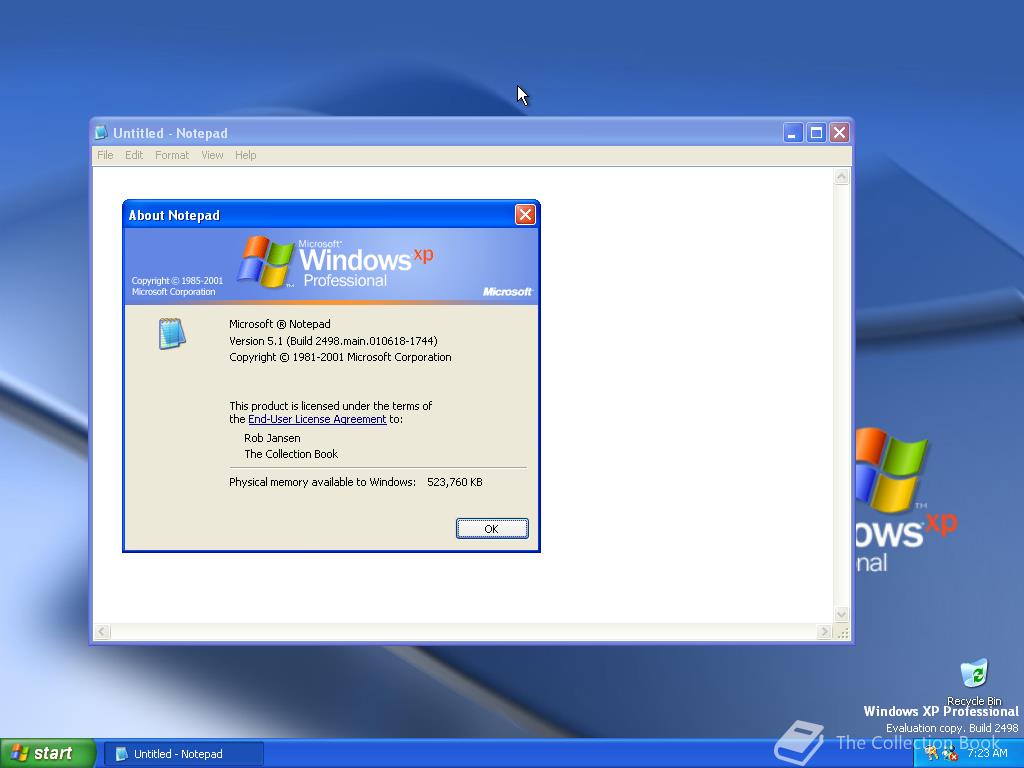Open the Start menu

(47, 753)
